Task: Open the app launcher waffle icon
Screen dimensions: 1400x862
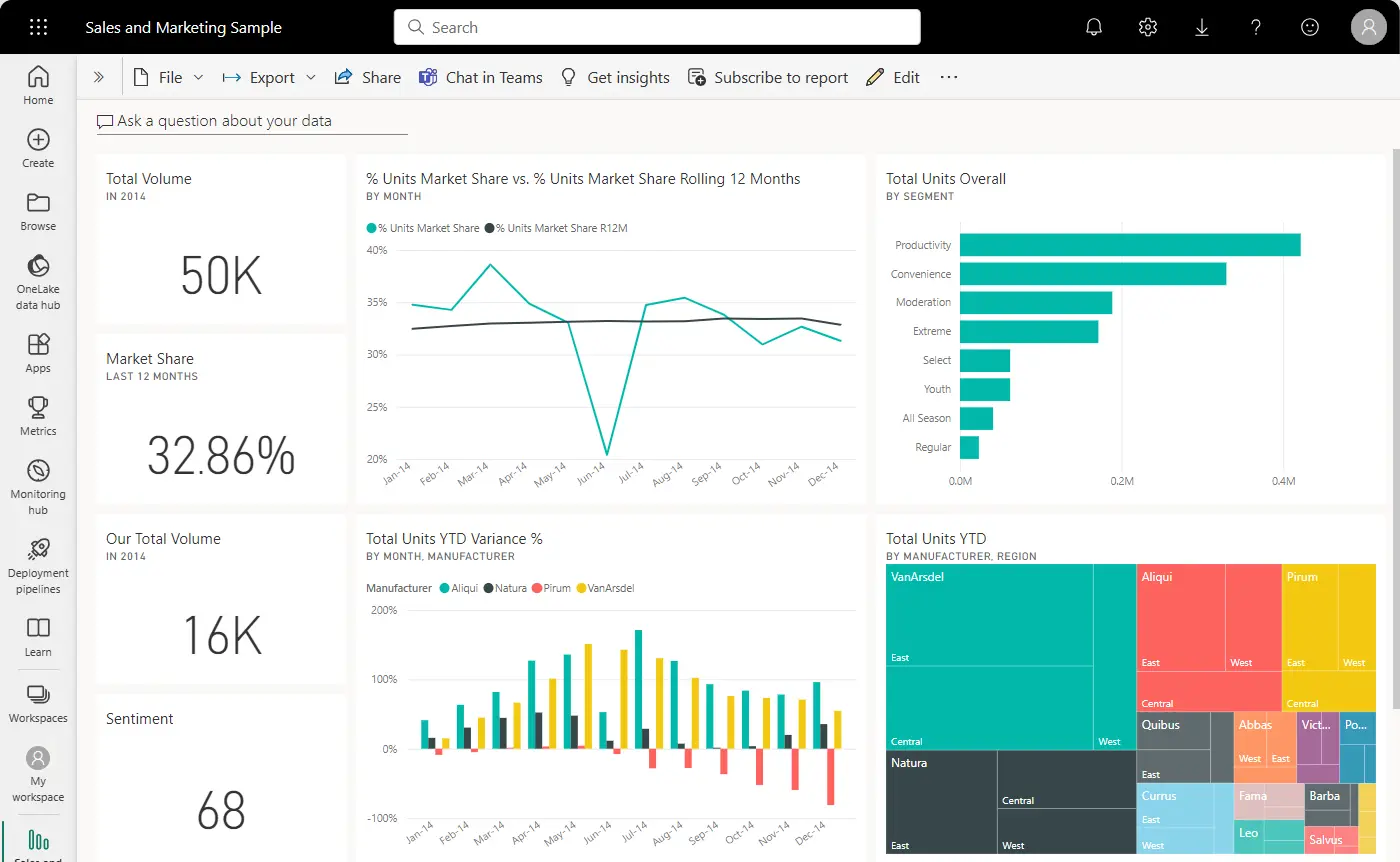Action: (x=38, y=27)
